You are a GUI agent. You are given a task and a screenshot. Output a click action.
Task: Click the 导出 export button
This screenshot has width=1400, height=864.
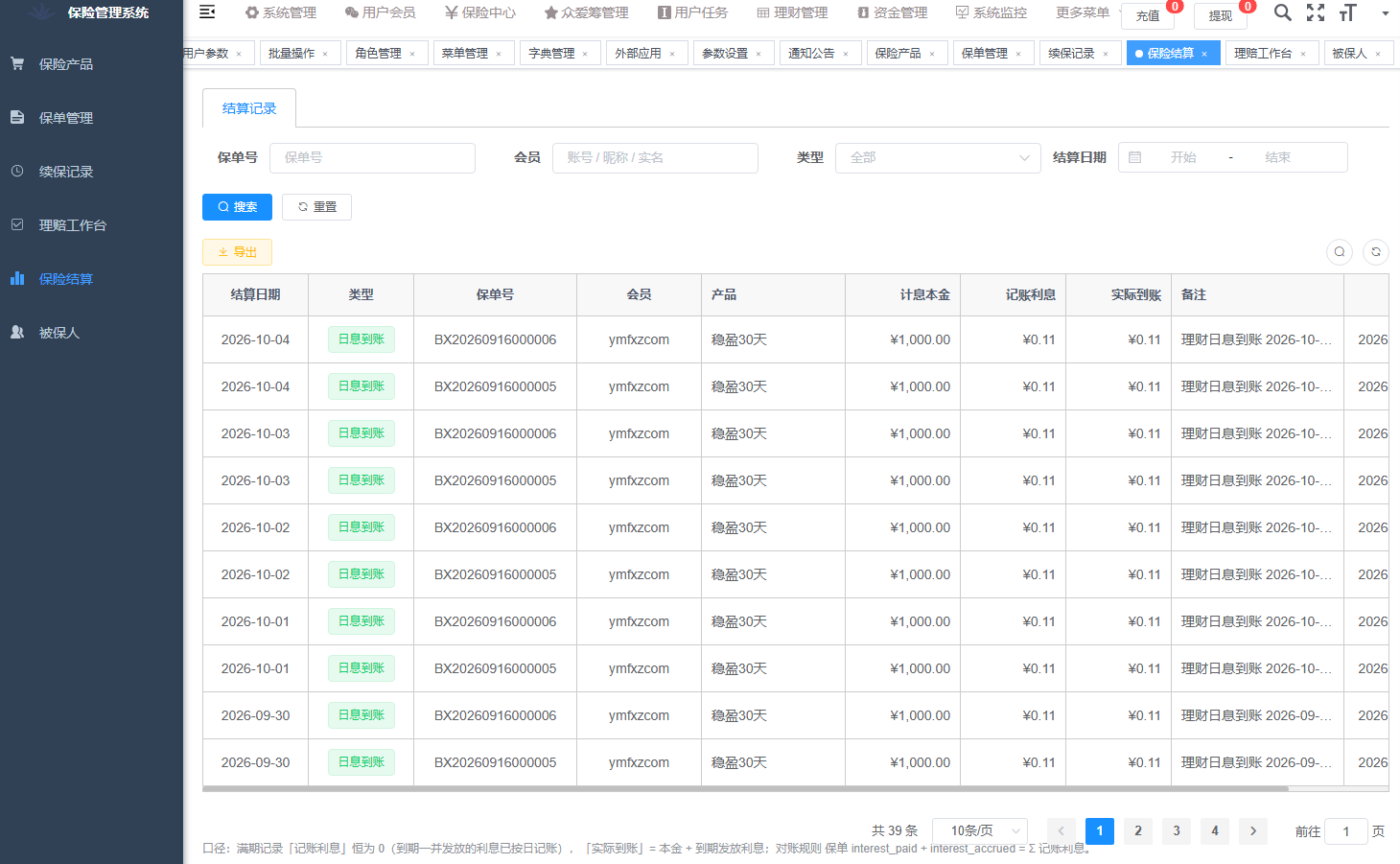[237, 252]
